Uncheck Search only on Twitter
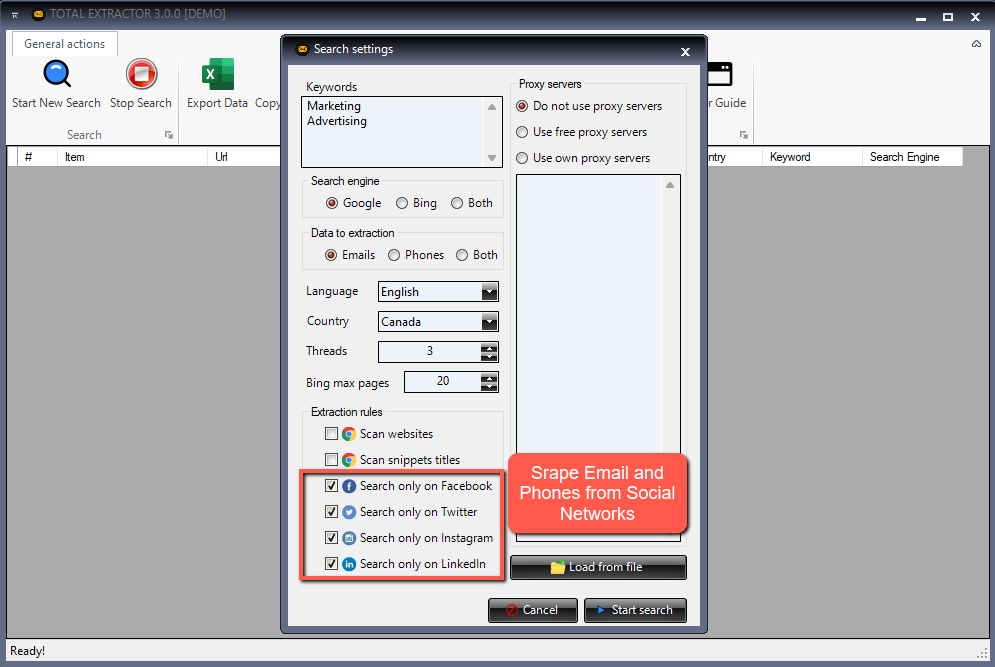Viewport: 995px width, 667px height. (331, 512)
